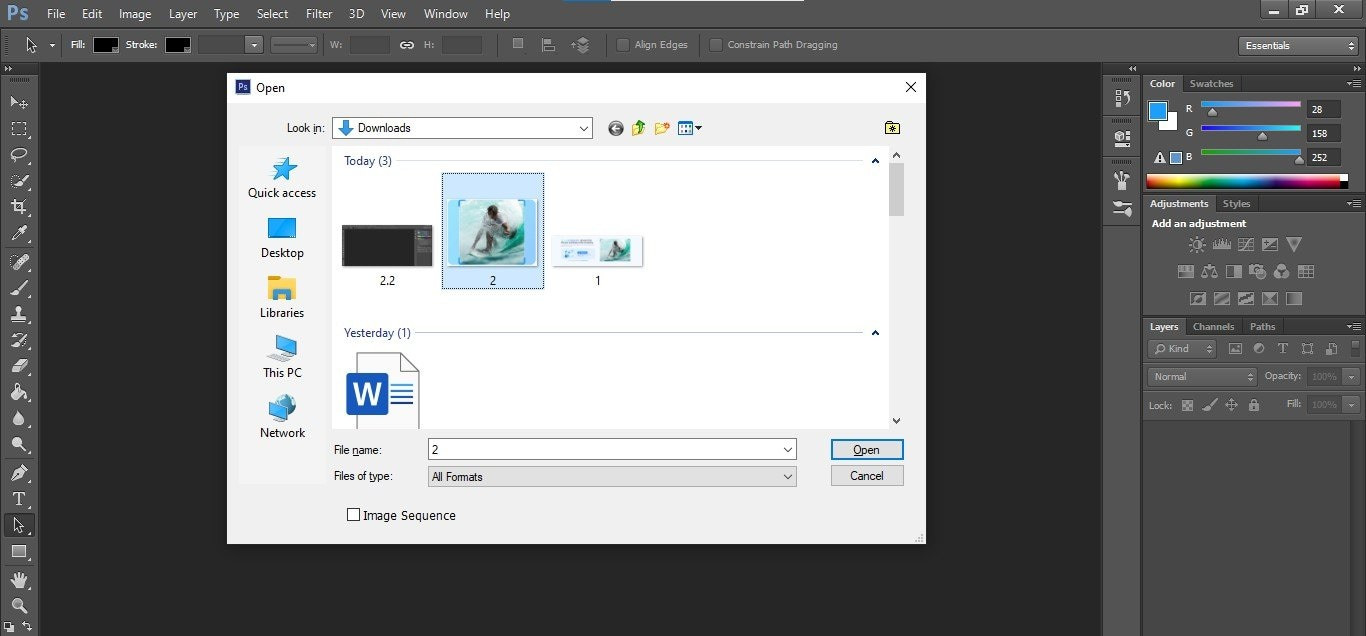This screenshot has width=1366, height=636.
Task: Select the Horizontal Type tool
Action: click(x=19, y=499)
